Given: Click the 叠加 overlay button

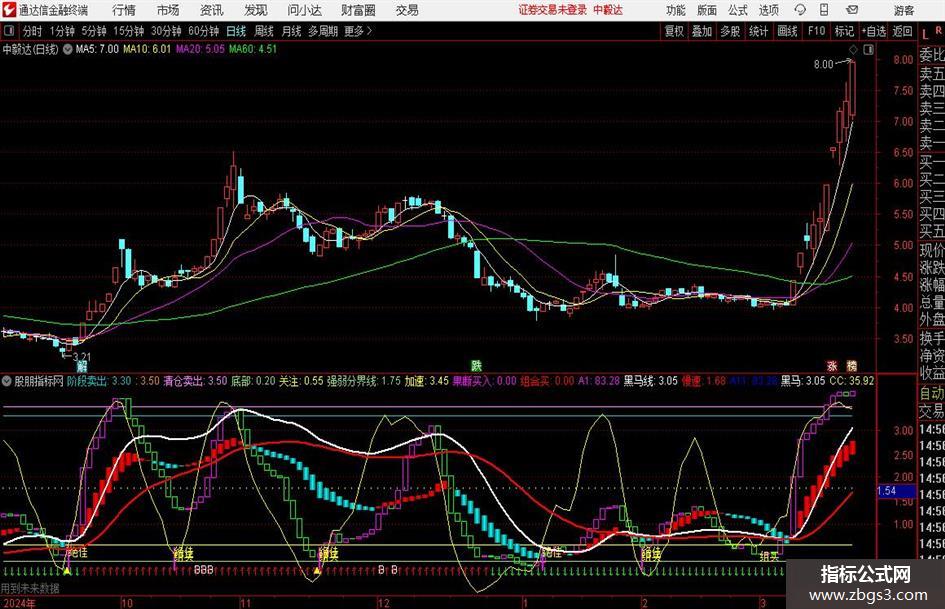Looking at the screenshot, I should pyautogui.click(x=702, y=31).
